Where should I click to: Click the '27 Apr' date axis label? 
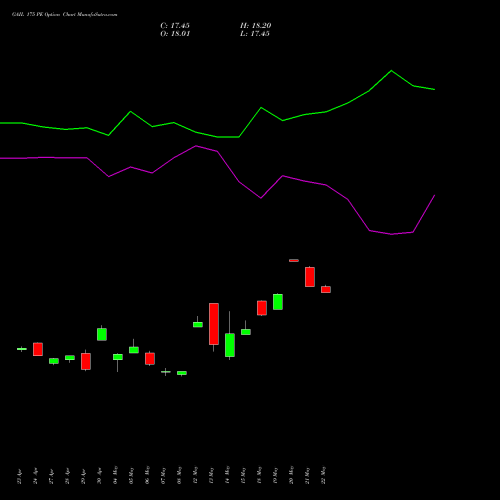click(x=51, y=477)
